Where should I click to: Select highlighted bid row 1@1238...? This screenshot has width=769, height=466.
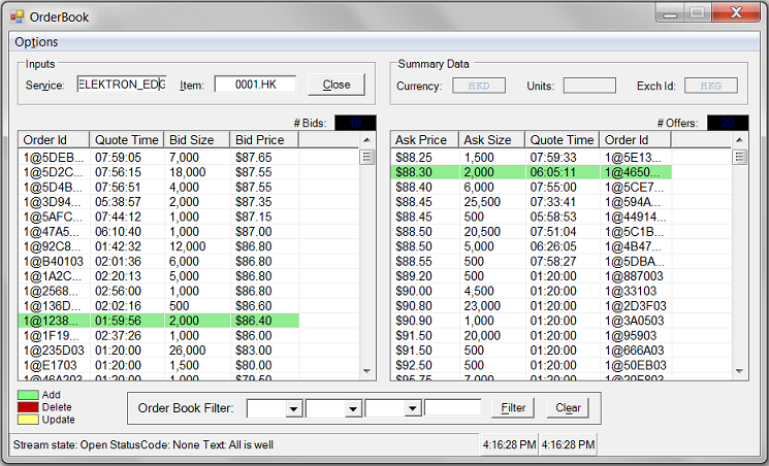(158, 321)
